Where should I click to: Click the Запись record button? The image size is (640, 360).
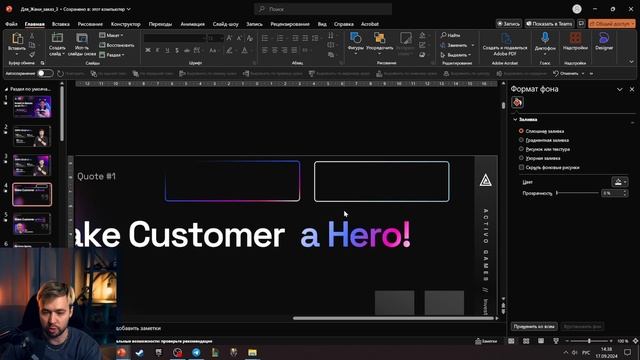[x=509, y=24]
